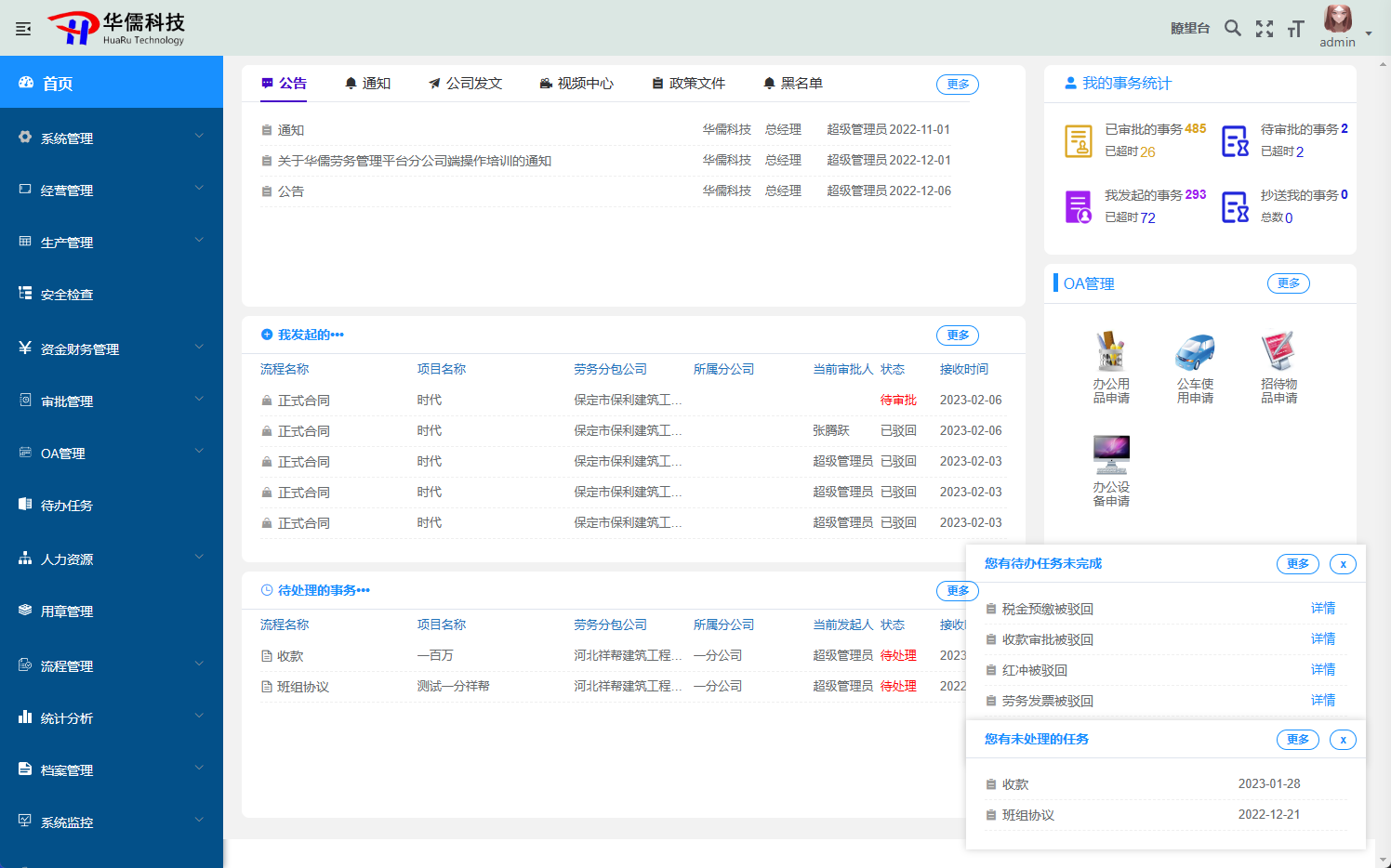Screen dimensions: 1391x868
Task: Click the hamburger menu collapse icon
Action: tap(23, 29)
